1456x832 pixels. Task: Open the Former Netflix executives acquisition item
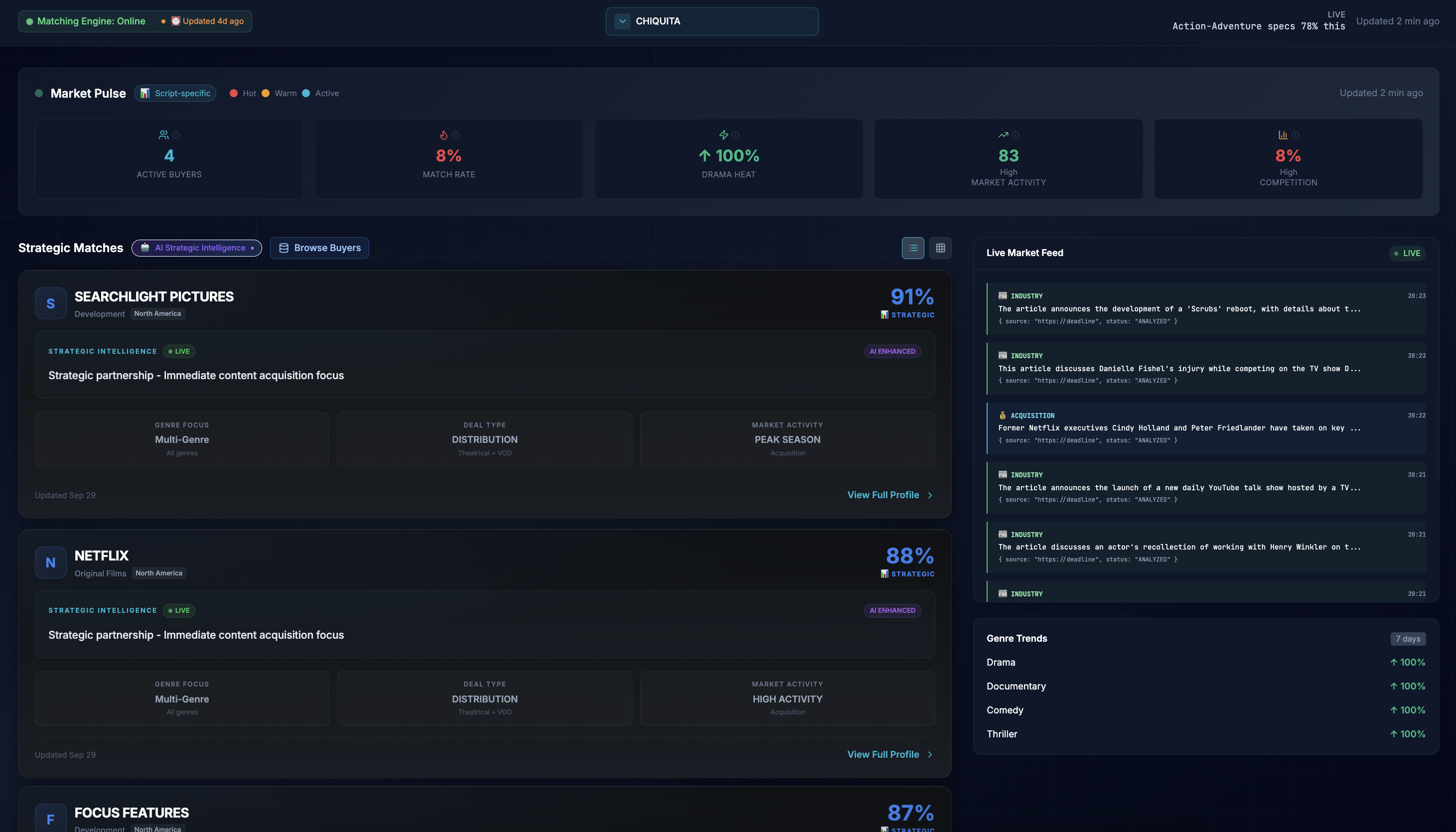pos(1206,428)
